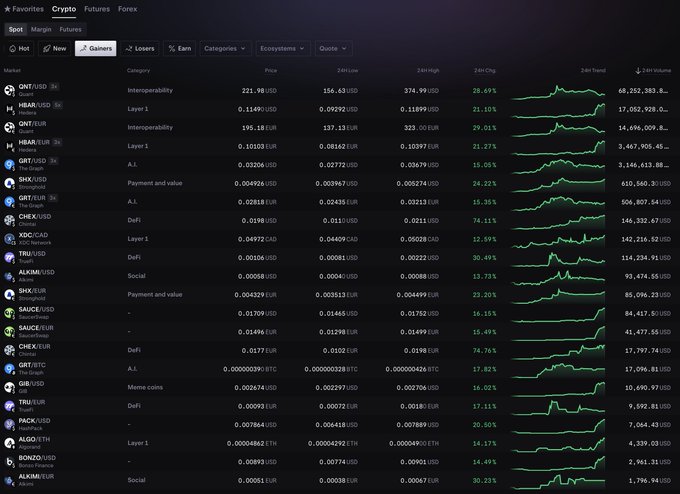Select the Futures market type under Spot
This screenshot has height=494, width=680.
coord(70,29)
